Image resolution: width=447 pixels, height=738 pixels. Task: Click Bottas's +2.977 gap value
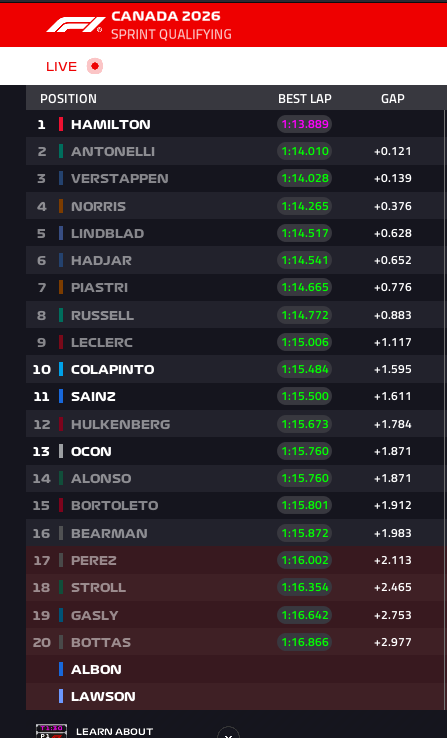392,642
